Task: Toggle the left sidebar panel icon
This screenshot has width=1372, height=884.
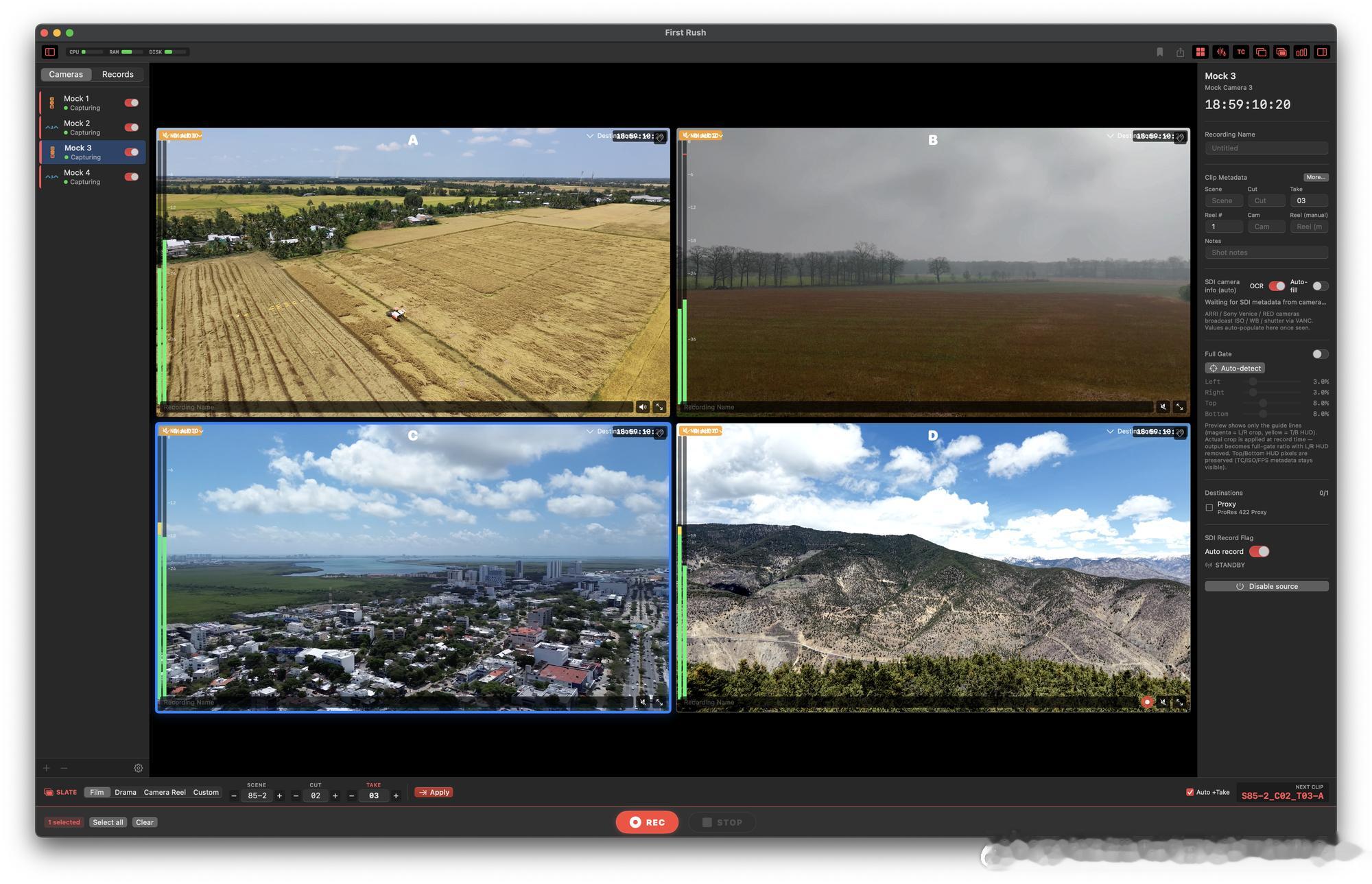Action: tap(50, 51)
